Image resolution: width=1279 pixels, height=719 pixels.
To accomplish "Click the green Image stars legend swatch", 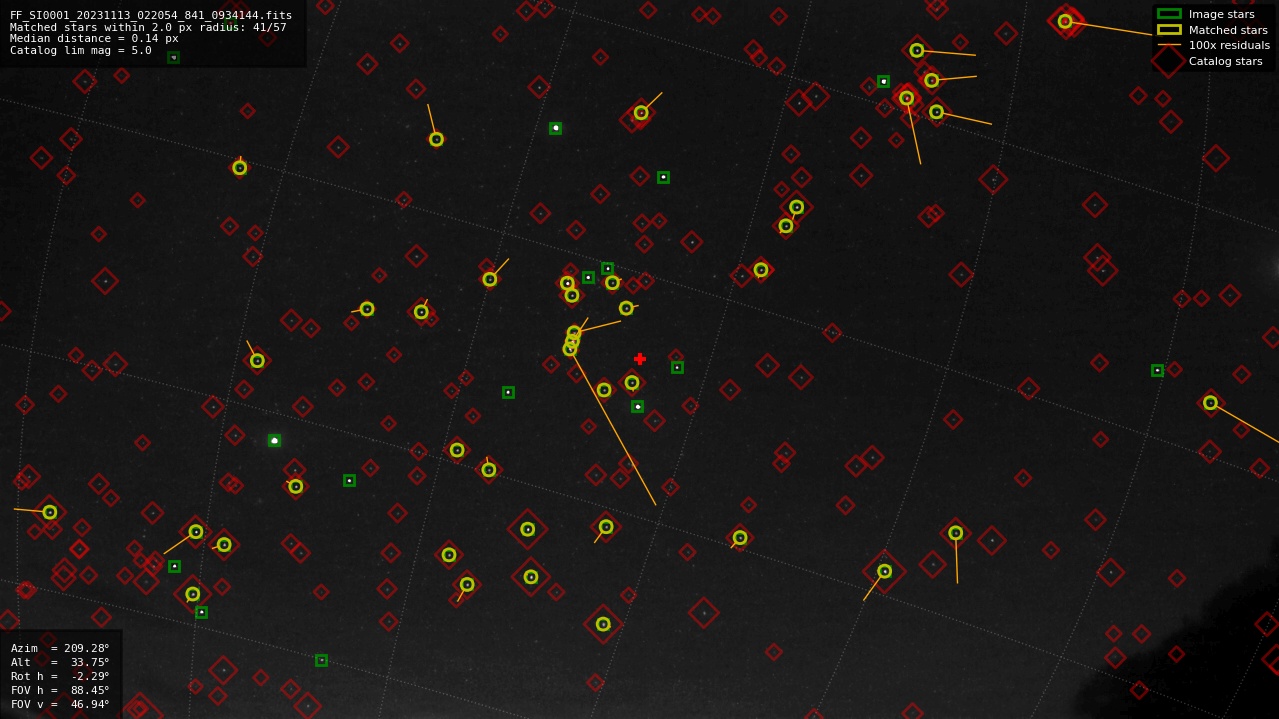I will tap(1169, 14).
